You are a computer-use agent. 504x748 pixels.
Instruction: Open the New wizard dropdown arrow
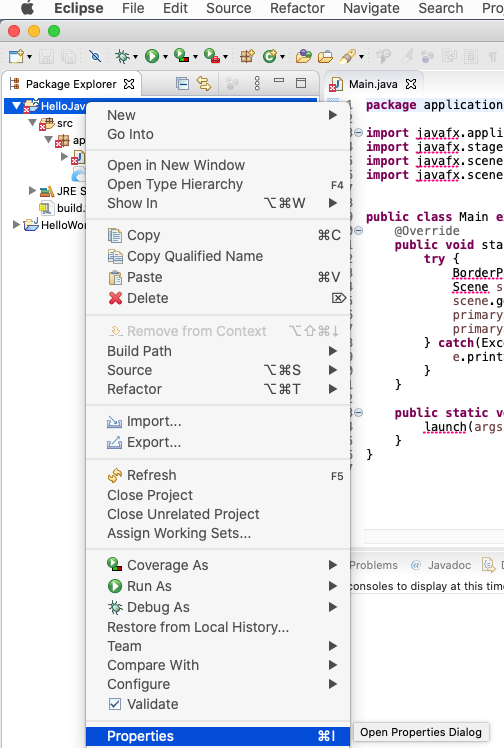pyautogui.click(x=30, y=57)
